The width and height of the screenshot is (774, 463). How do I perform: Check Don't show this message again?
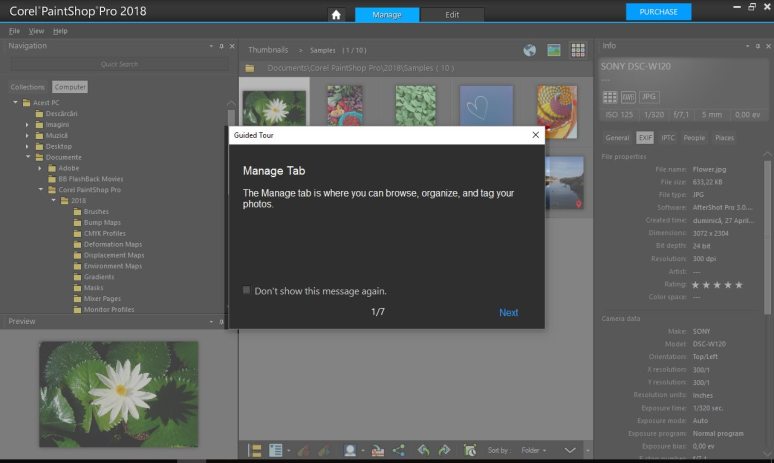click(x=246, y=290)
